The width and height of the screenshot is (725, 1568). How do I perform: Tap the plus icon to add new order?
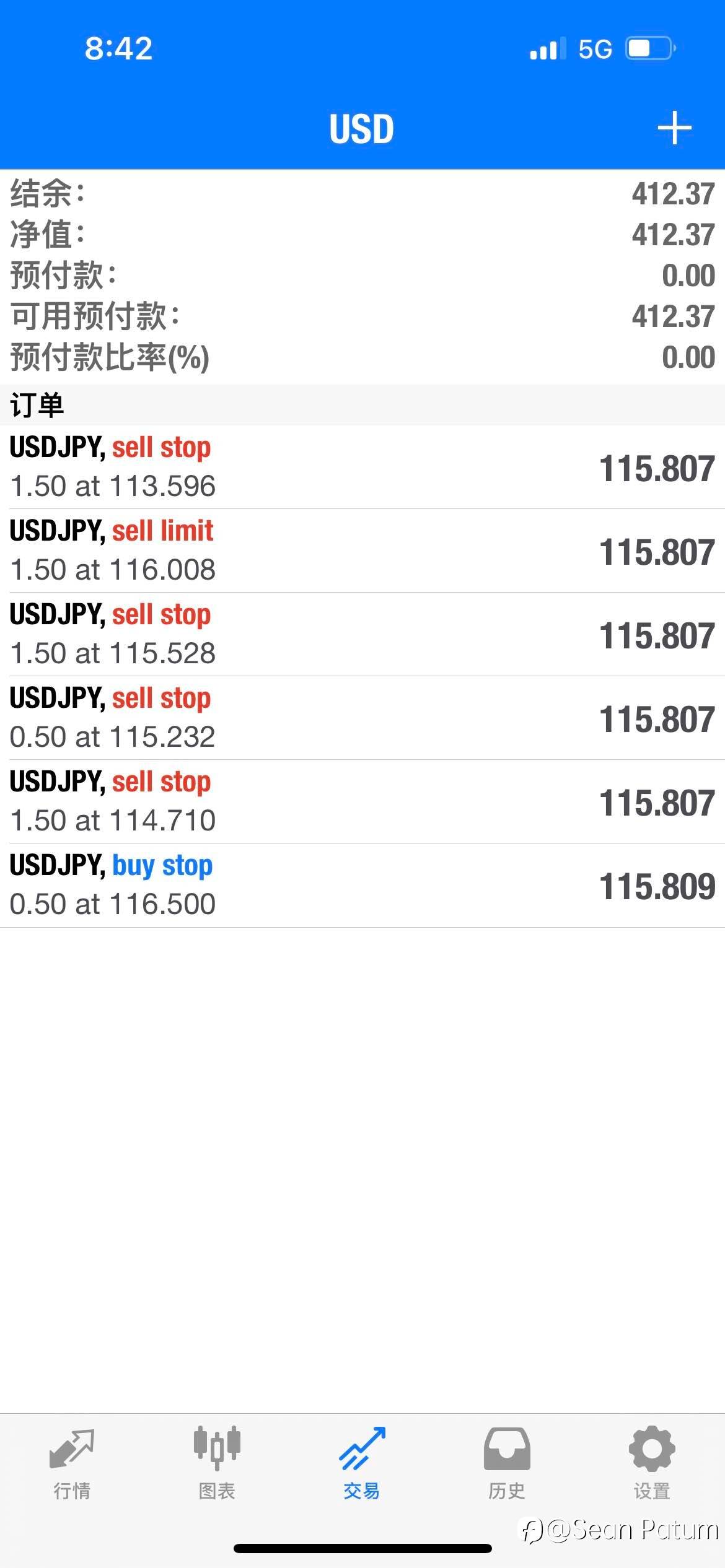[674, 128]
